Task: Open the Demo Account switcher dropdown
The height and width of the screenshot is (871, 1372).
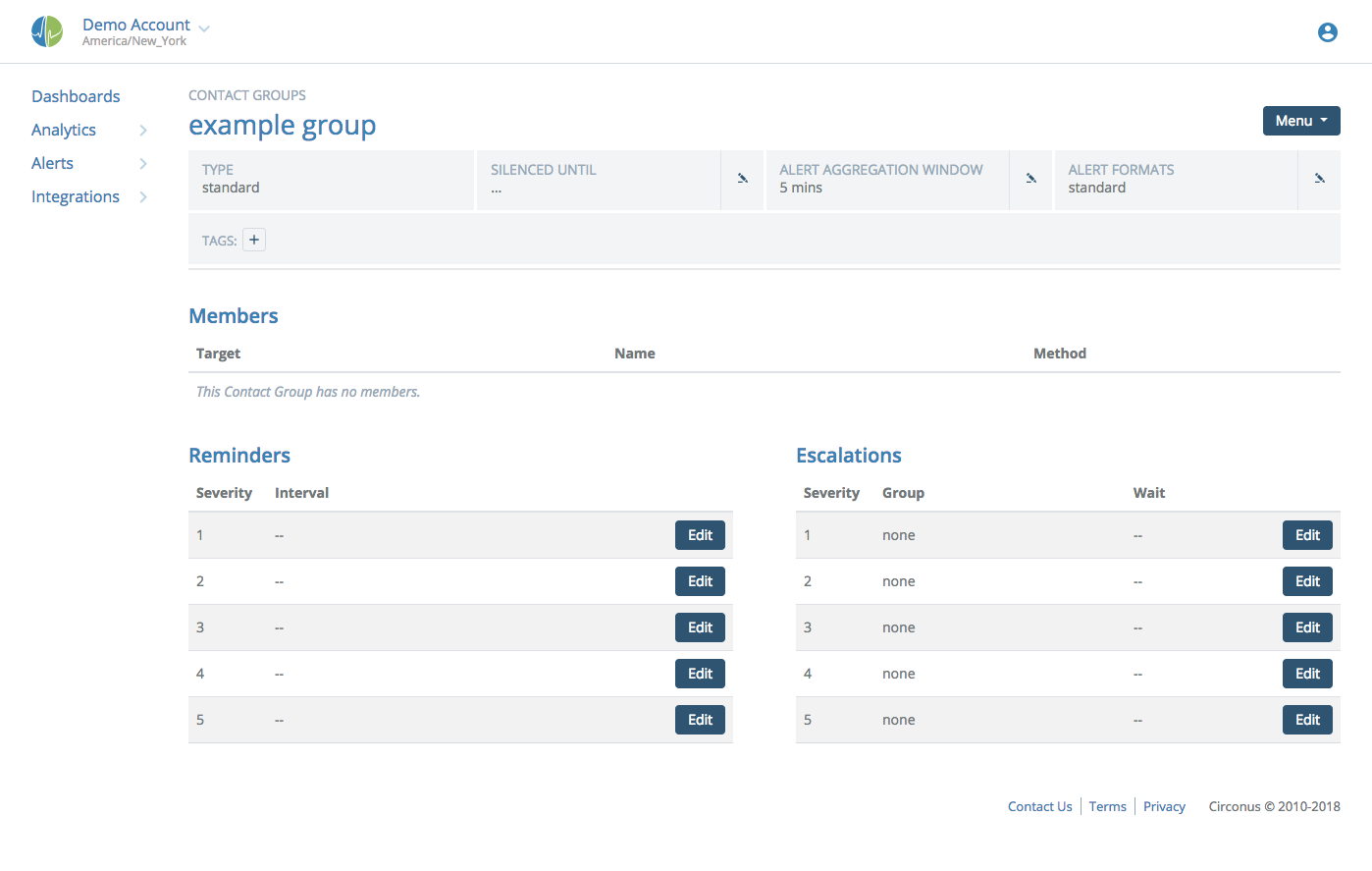Action: [x=203, y=26]
